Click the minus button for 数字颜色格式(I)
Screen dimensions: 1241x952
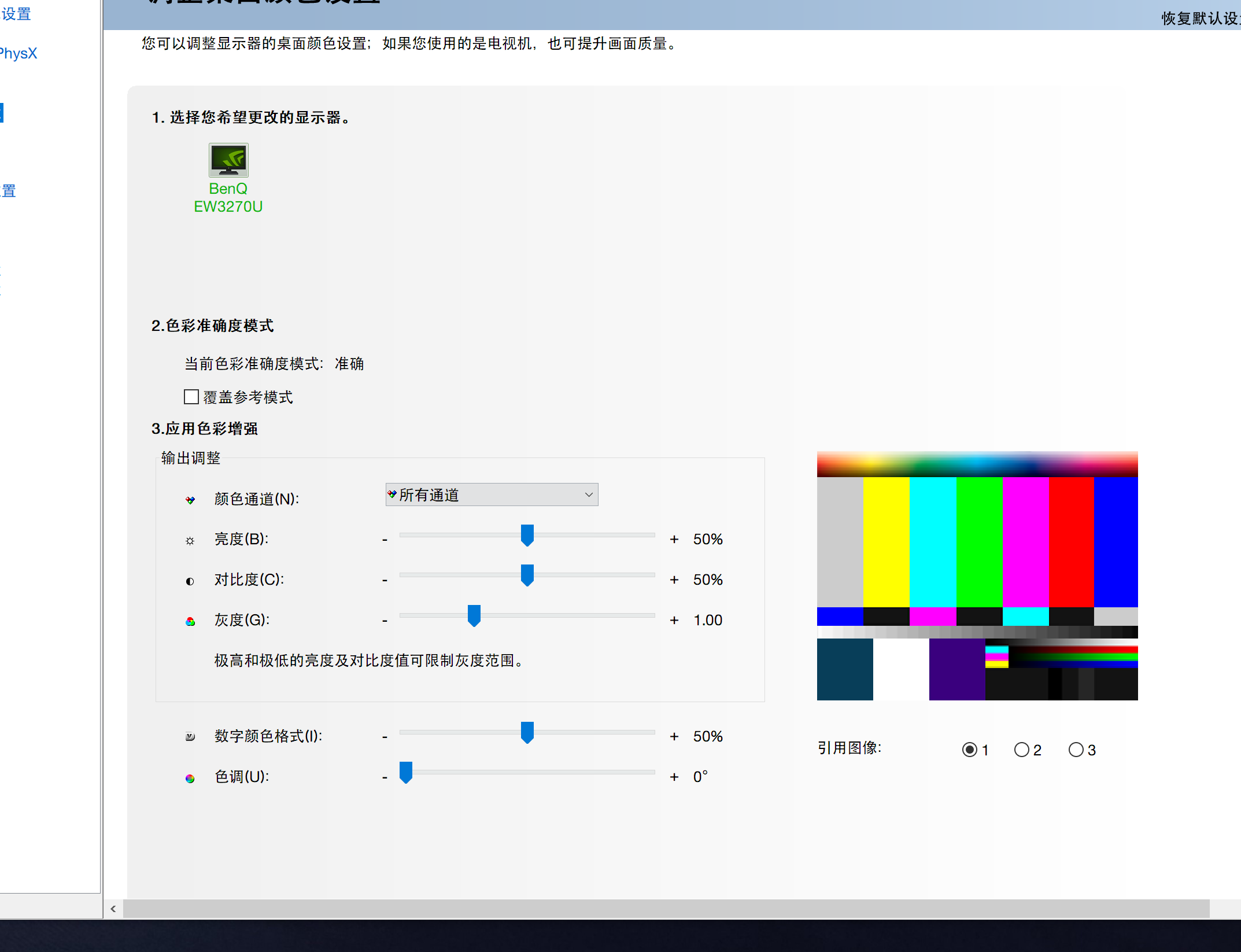pos(385,737)
